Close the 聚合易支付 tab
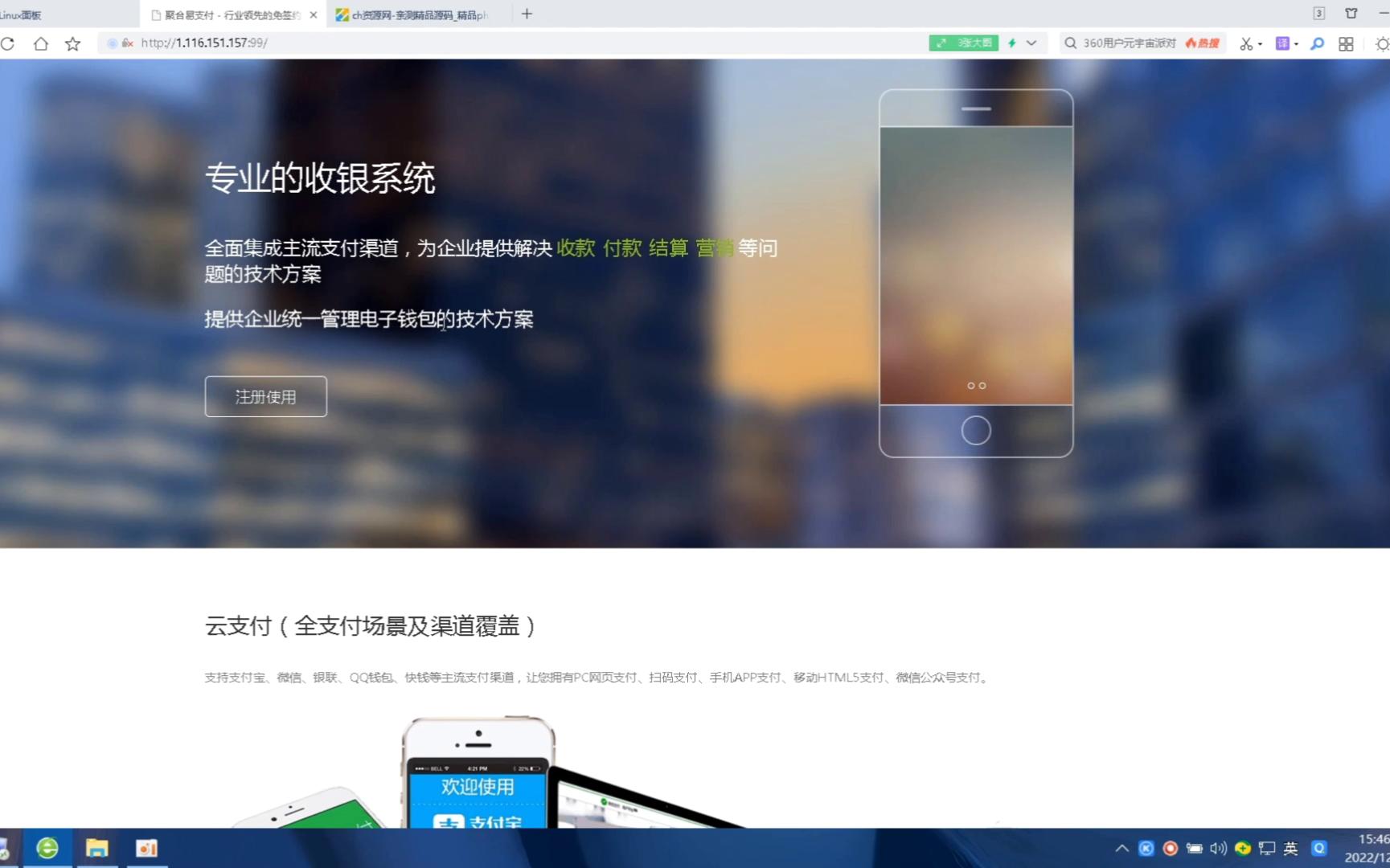Viewport: 1390px width, 868px height. click(x=314, y=14)
